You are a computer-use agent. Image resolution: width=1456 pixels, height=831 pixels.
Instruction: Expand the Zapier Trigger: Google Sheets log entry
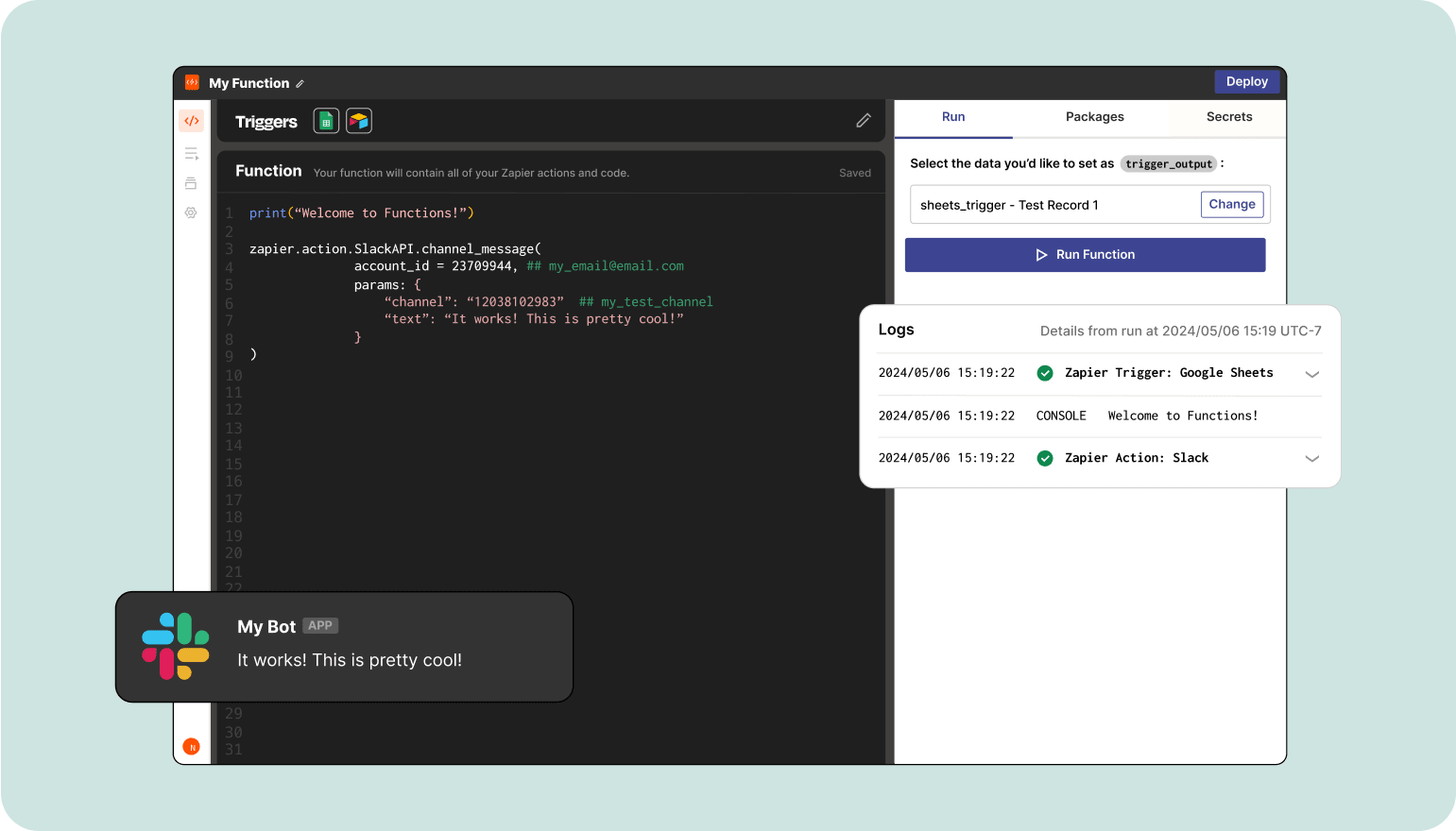pyautogui.click(x=1312, y=373)
